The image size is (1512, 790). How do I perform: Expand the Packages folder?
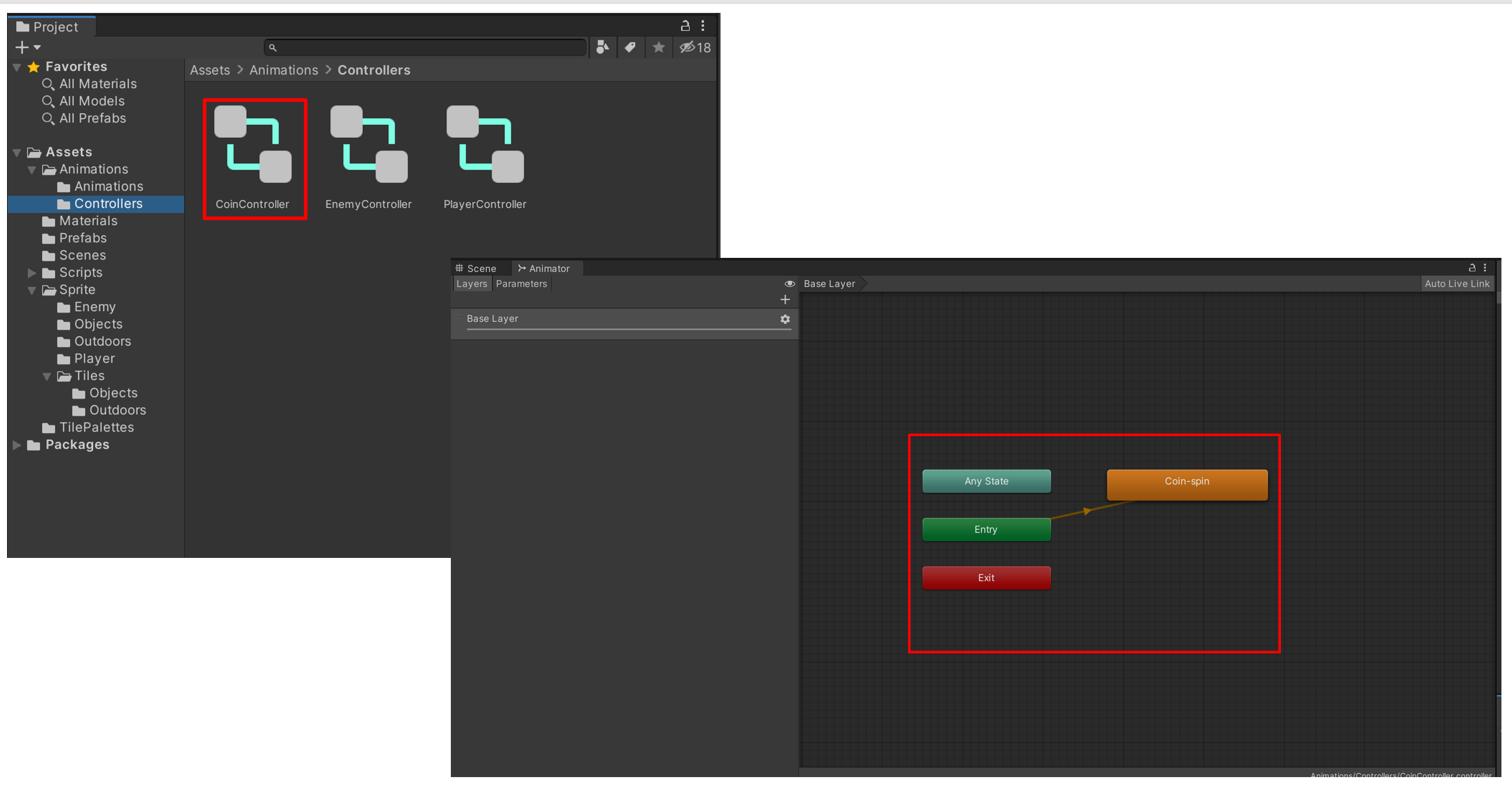17,445
